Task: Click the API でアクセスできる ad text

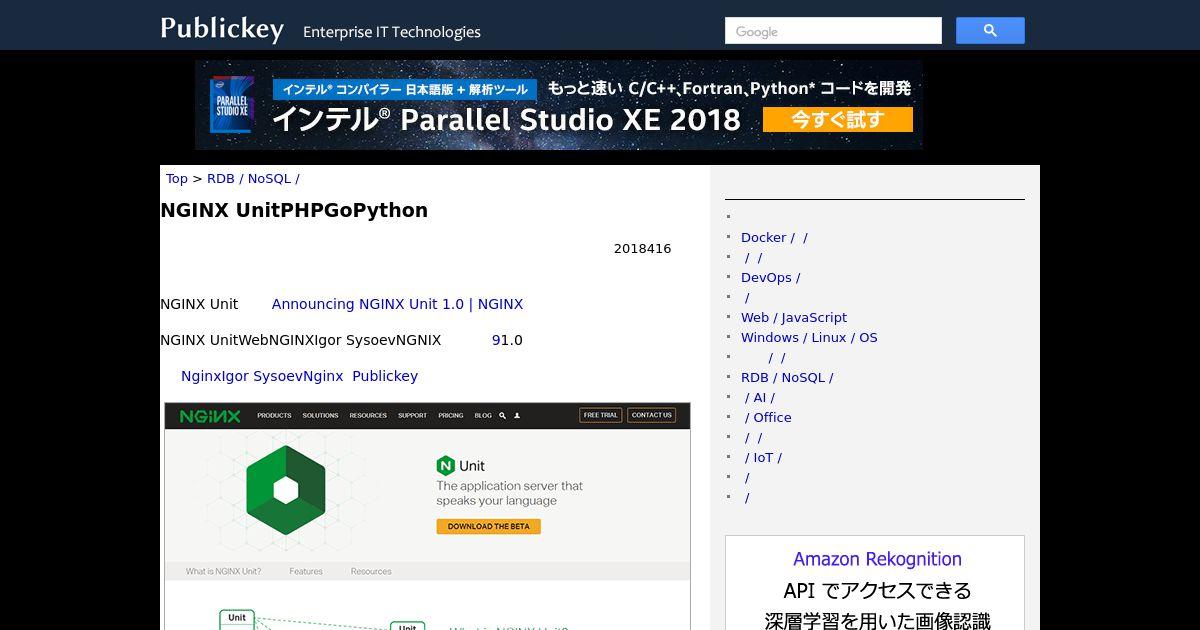Action: tap(877, 590)
